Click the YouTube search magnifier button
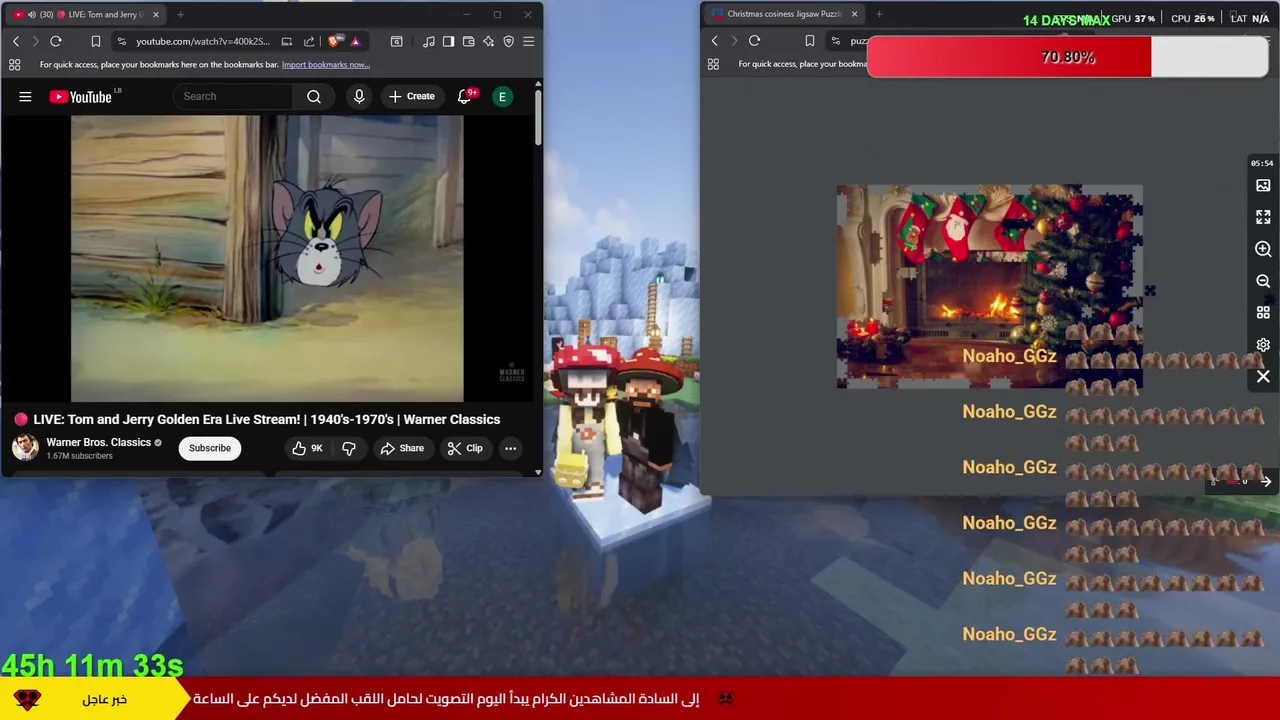Screen dimensions: 1280x720 [x=314, y=96]
